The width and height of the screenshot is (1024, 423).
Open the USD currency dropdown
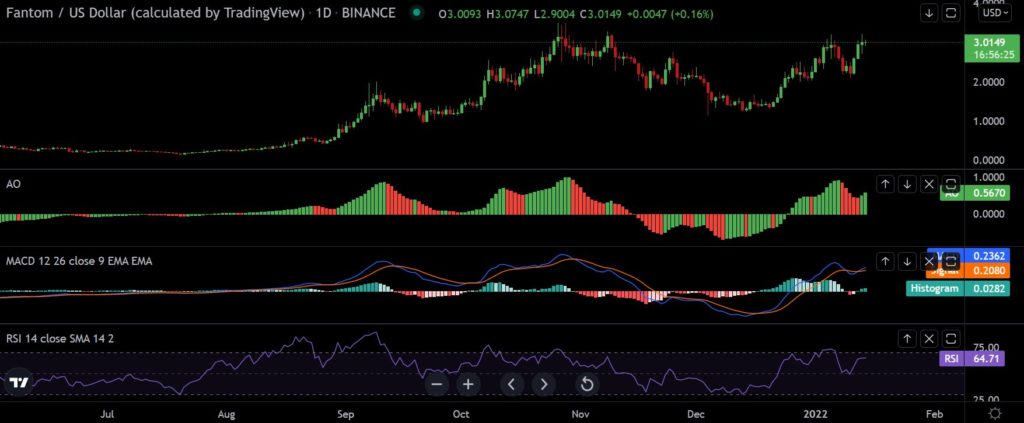pyautogui.click(x=994, y=12)
